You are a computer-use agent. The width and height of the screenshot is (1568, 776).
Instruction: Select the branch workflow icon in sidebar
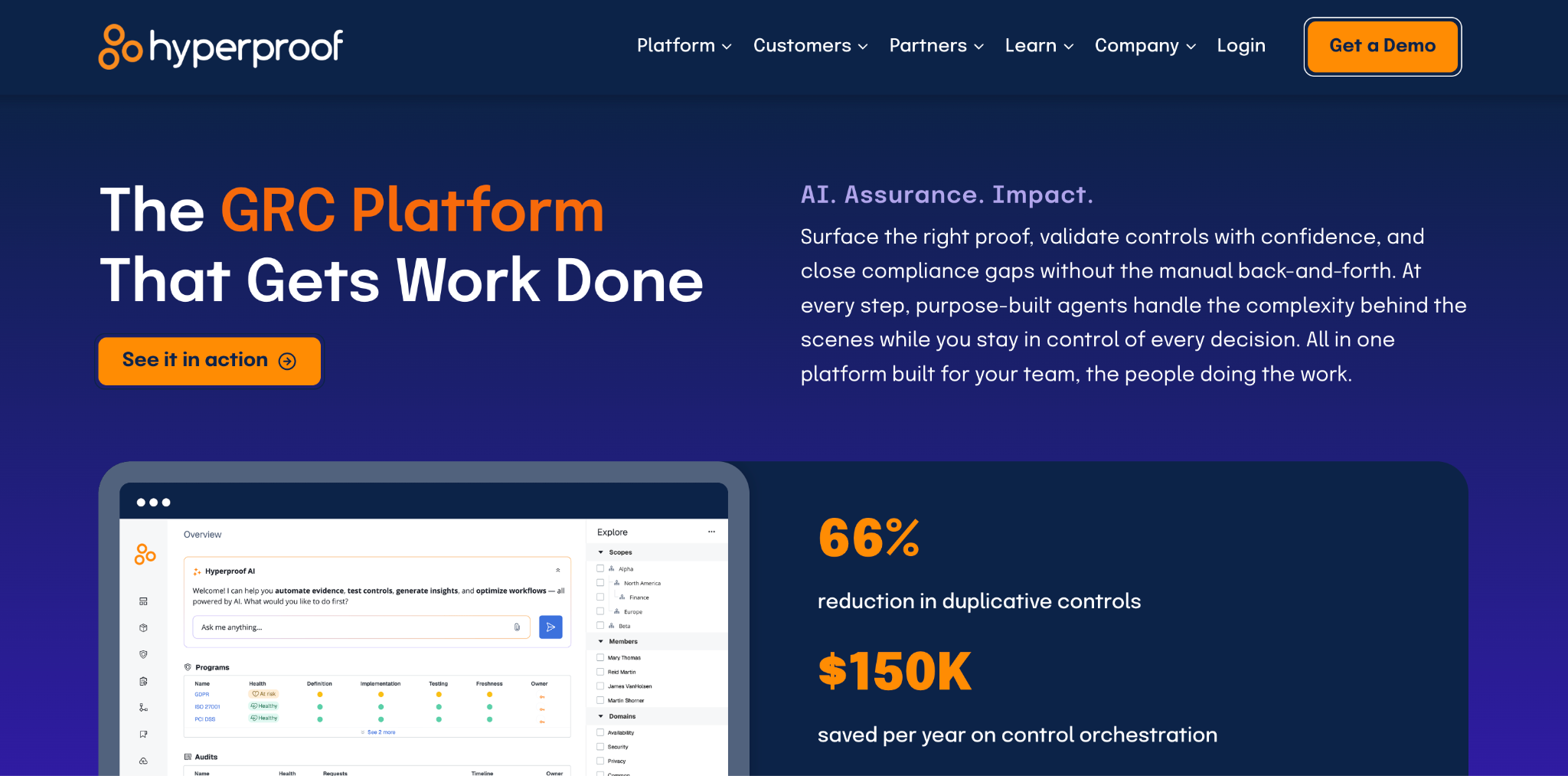(x=143, y=708)
